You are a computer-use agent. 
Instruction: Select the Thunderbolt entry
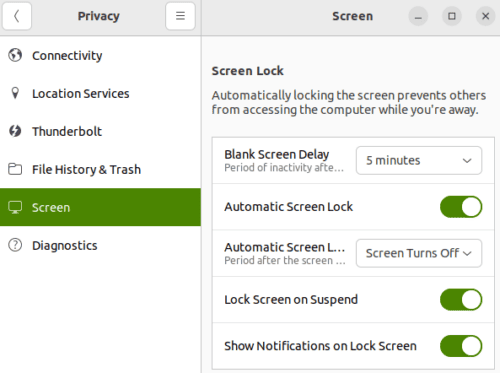coord(100,131)
